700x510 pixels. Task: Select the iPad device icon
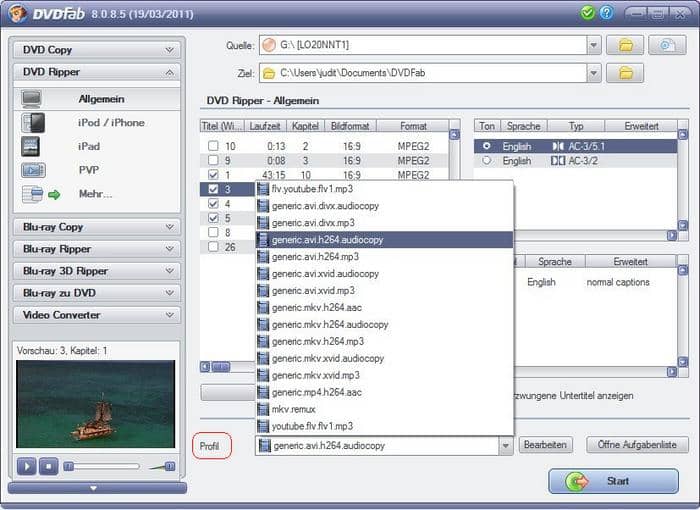[30, 146]
